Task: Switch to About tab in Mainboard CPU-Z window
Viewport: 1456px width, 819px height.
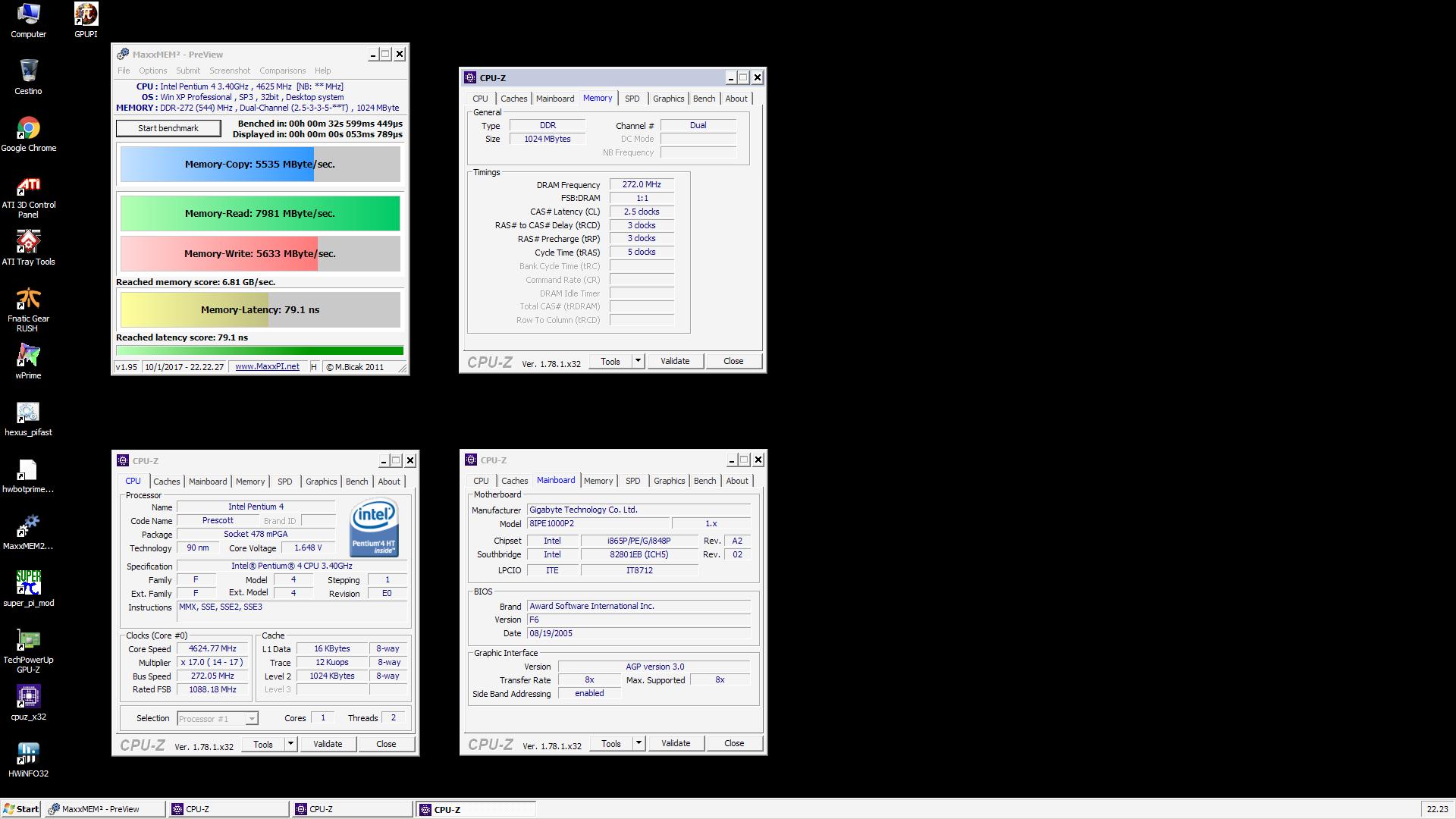Action: click(737, 481)
